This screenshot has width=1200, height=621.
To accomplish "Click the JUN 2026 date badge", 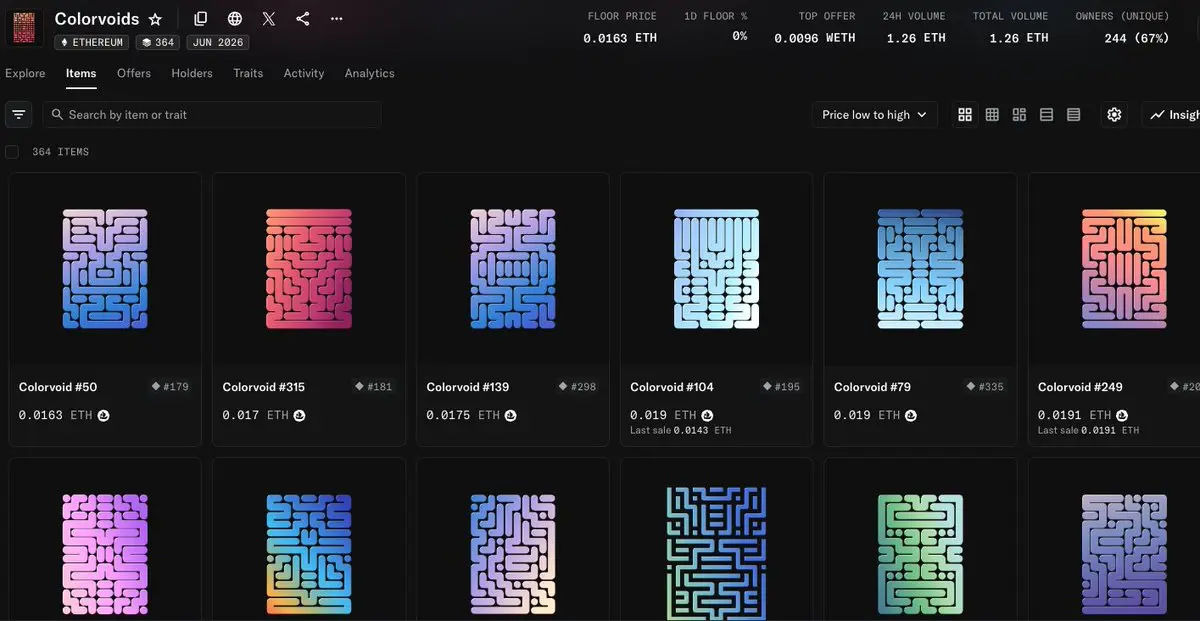I will tap(217, 43).
